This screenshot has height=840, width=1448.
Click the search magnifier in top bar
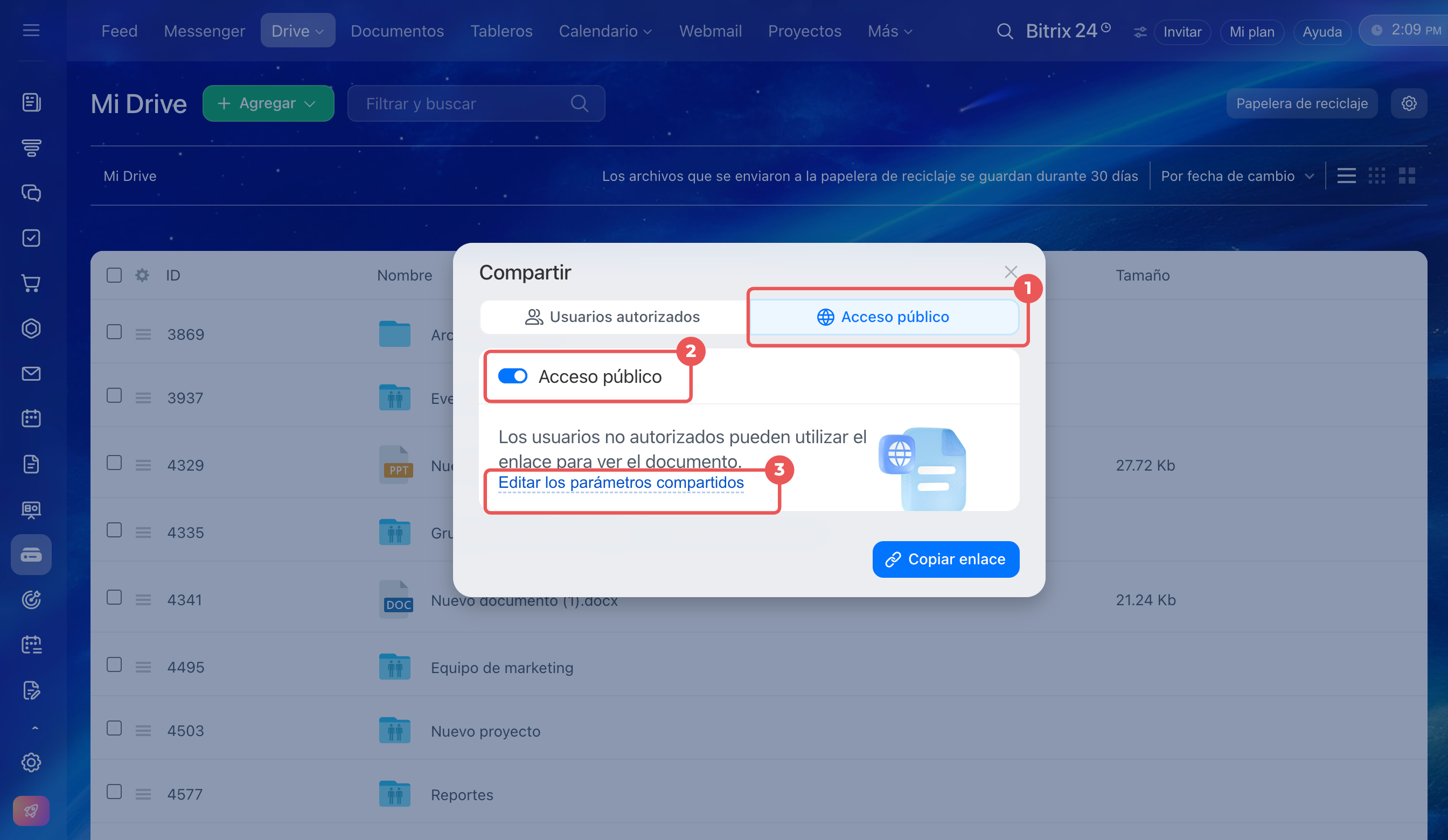click(x=1005, y=31)
